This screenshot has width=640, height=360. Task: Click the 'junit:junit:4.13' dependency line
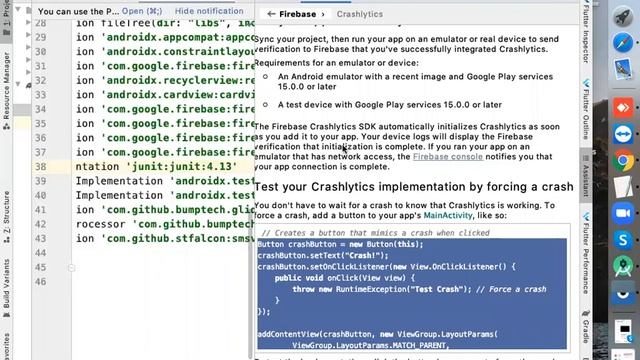click(x=156, y=167)
